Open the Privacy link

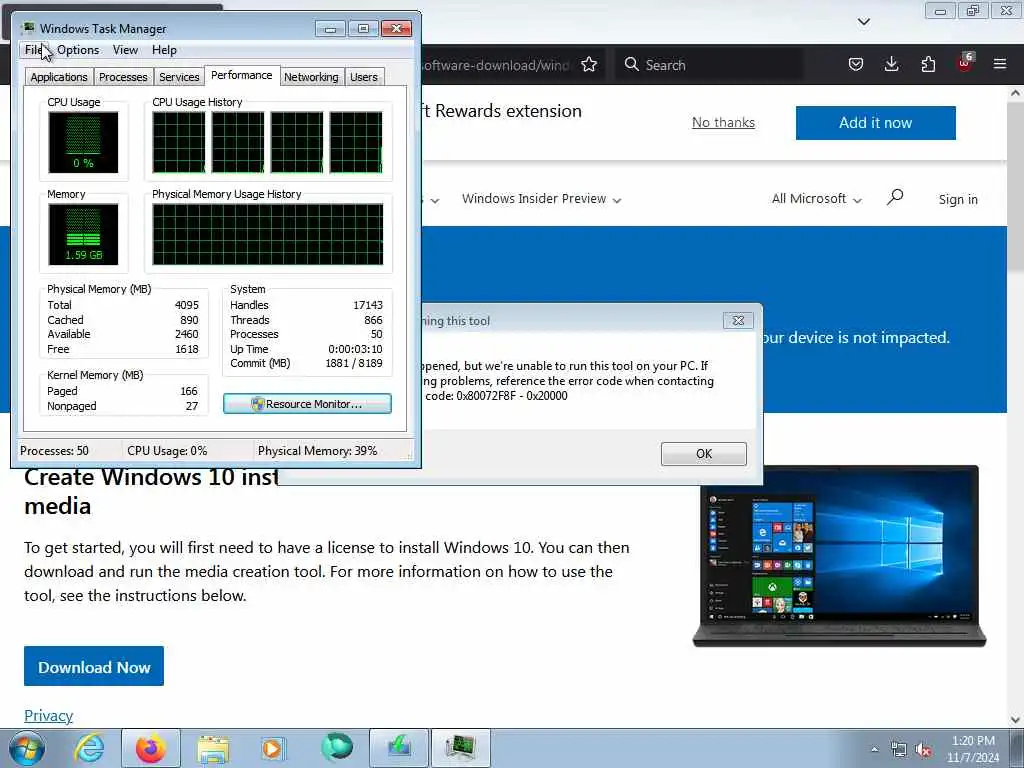[x=48, y=715]
